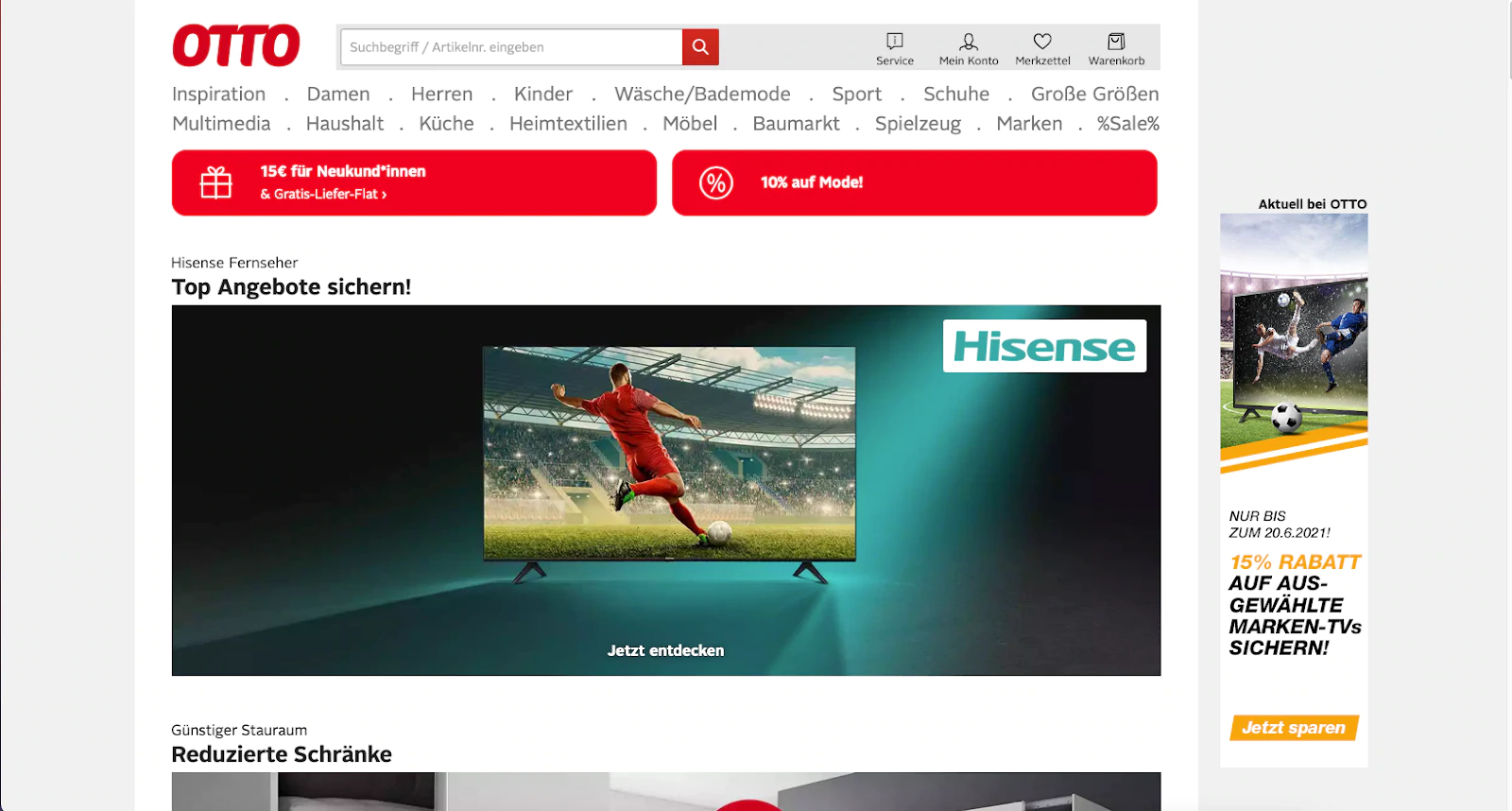This screenshot has width=1512, height=811.
Task: Click the 15% RABATT ad text
Action: point(1295,562)
